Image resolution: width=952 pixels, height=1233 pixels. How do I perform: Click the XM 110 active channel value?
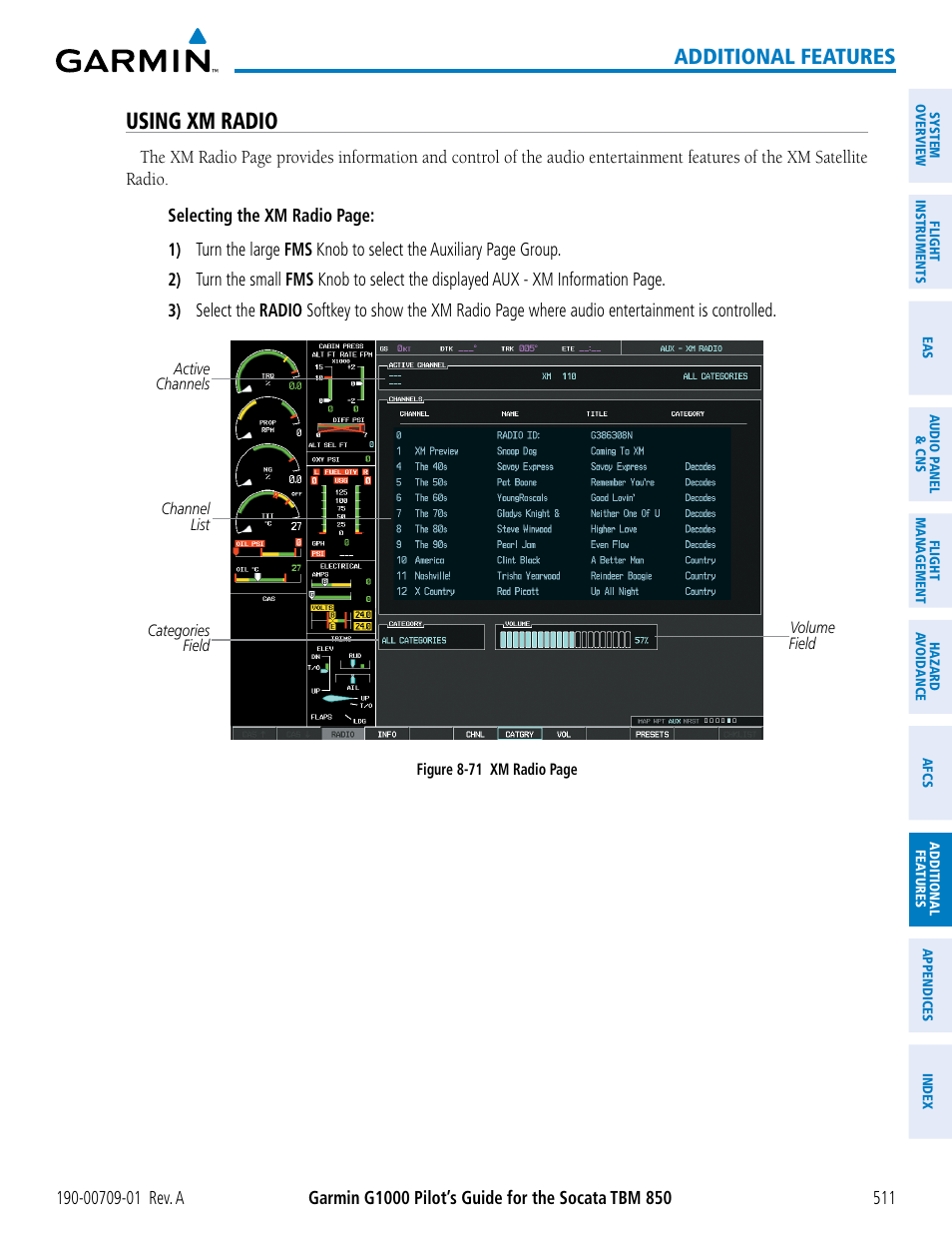559,376
